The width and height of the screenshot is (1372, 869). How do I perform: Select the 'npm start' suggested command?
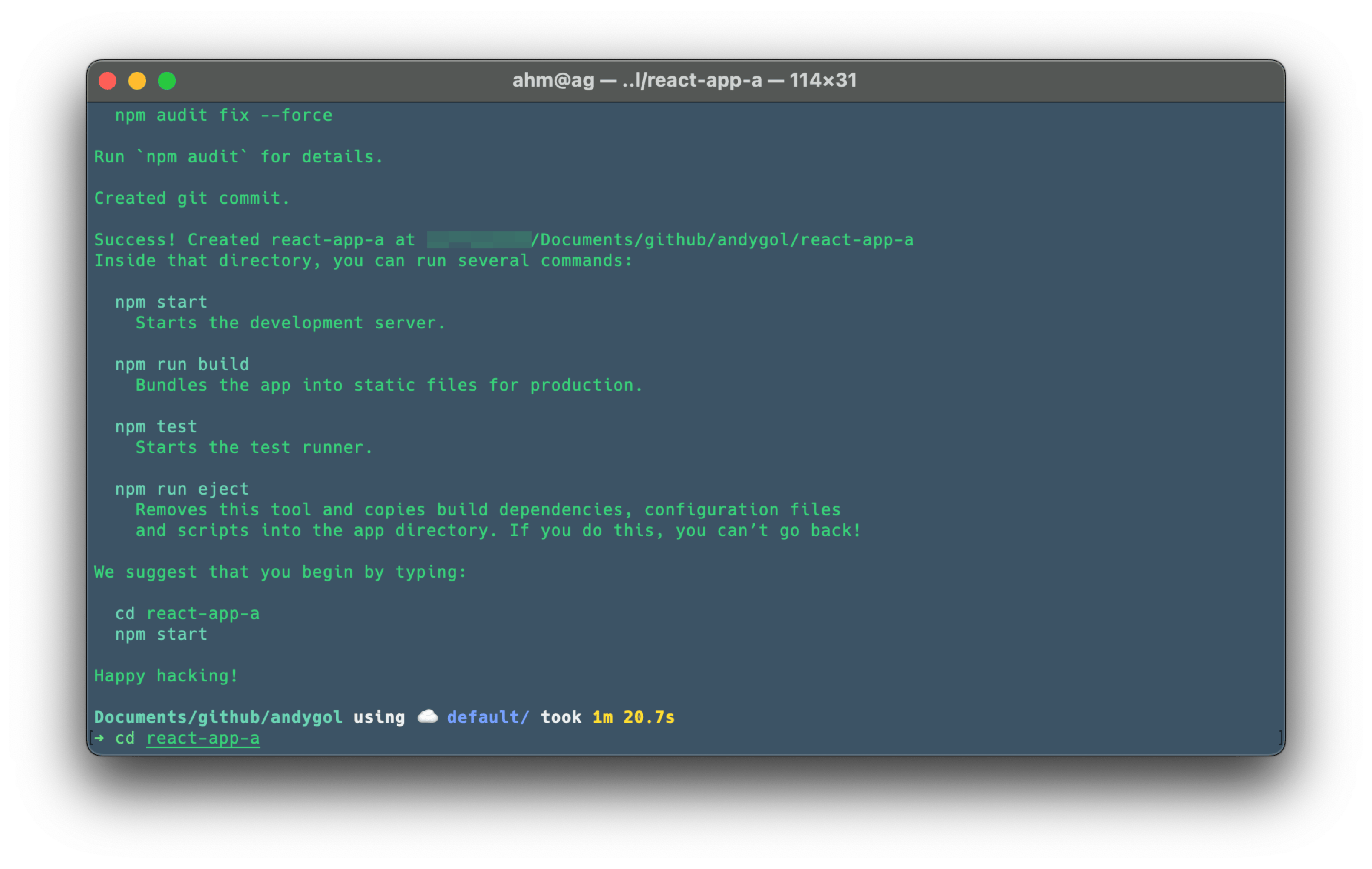pos(161,302)
